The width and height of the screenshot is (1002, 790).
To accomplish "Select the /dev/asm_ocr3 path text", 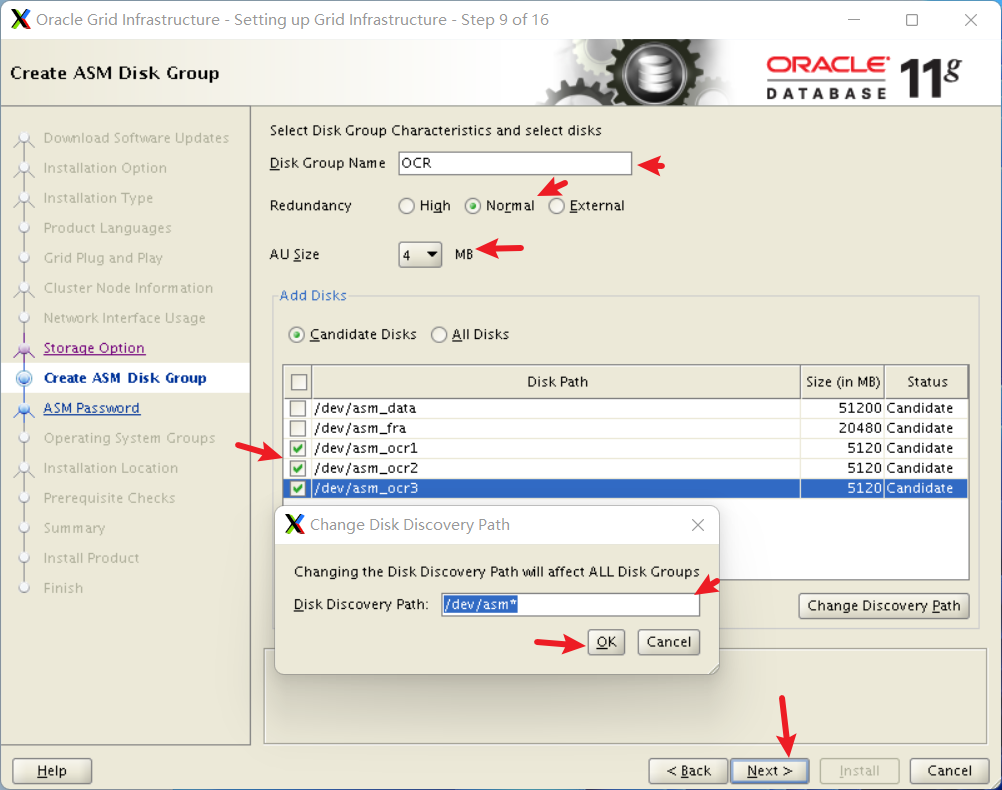I will [366, 488].
